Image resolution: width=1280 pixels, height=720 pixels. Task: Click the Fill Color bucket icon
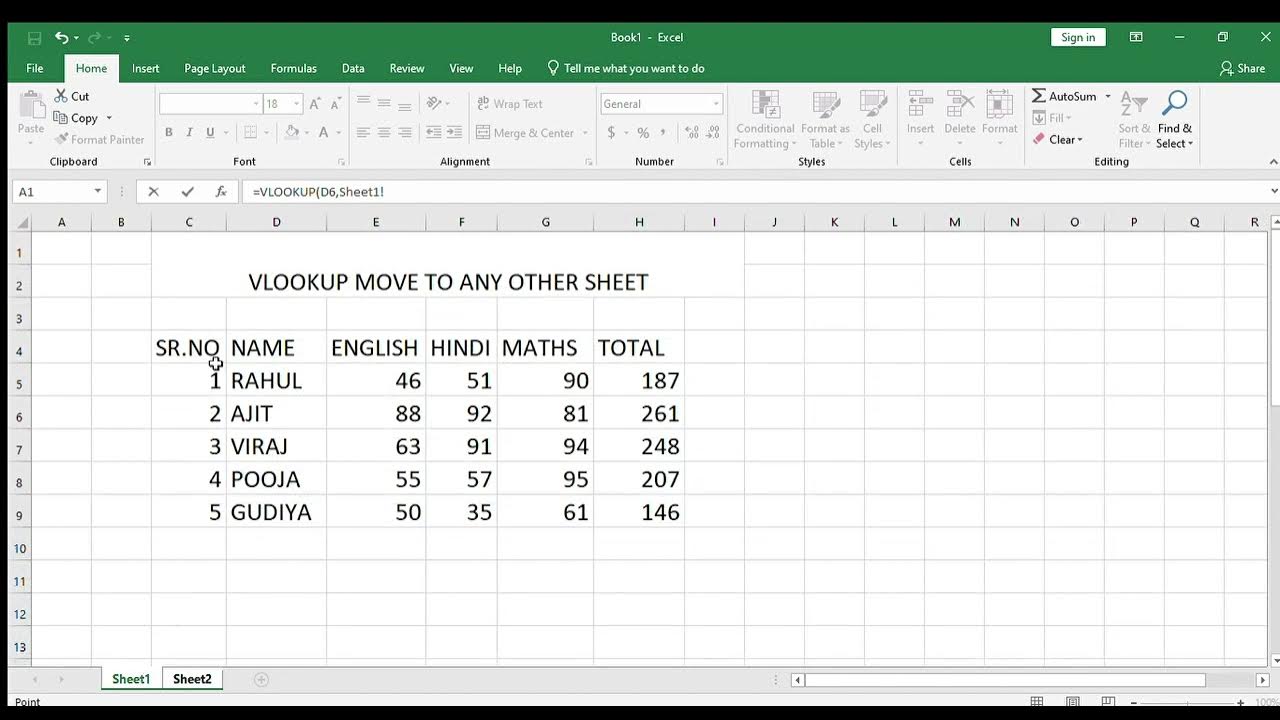(292, 132)
